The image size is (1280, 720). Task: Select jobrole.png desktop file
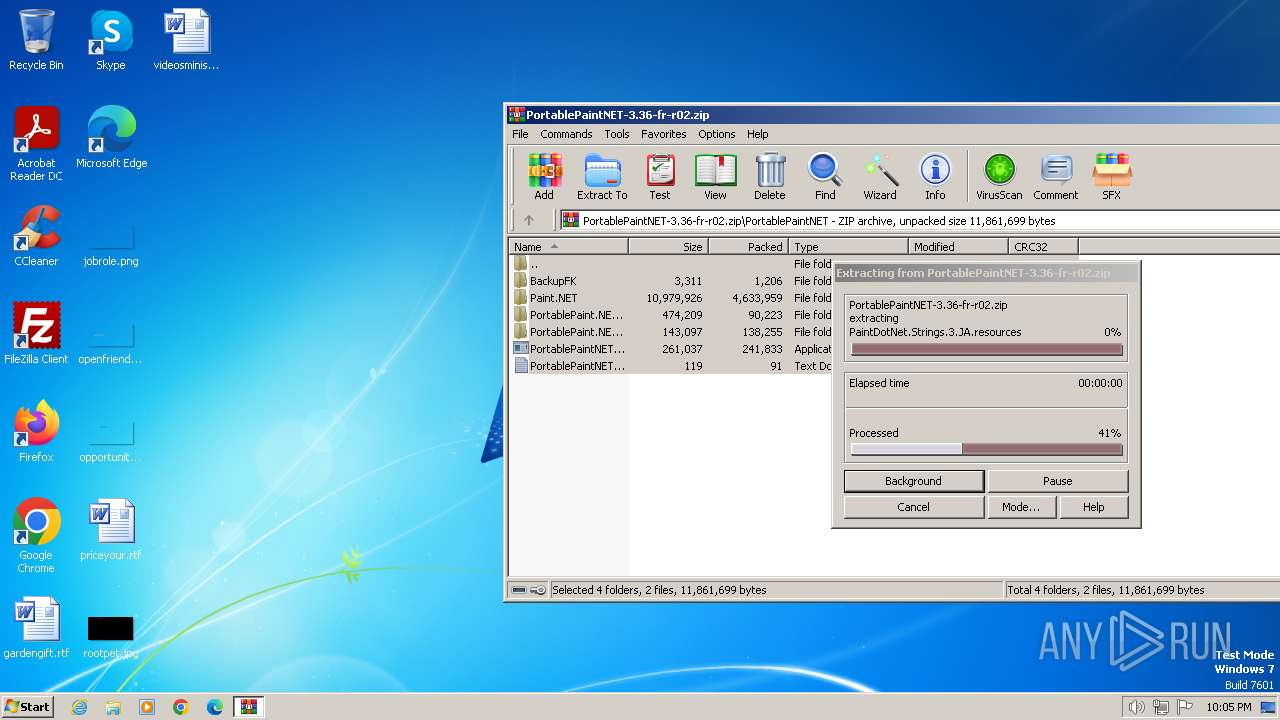[110, 243]
